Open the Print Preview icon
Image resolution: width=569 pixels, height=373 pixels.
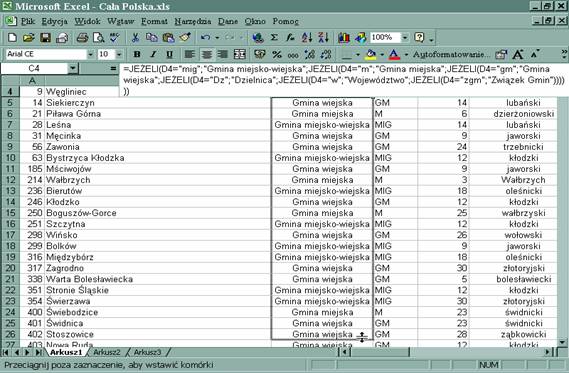click(x=98, y=37)
